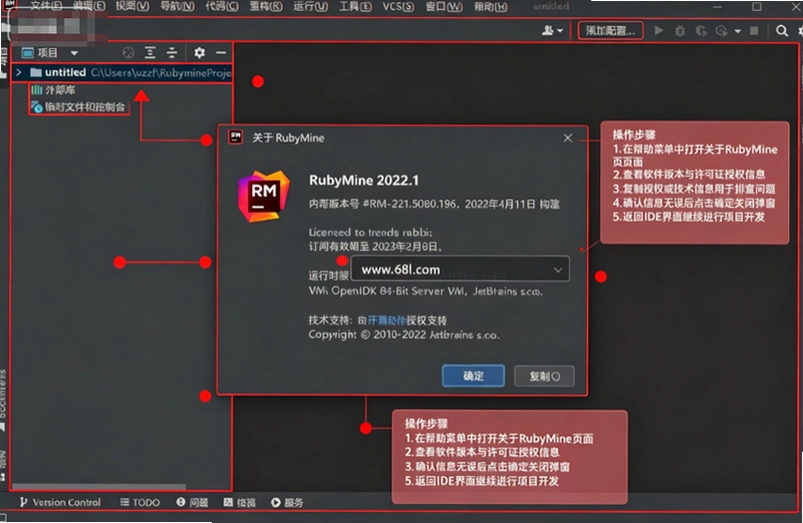Click the 开源软件 link in dialog
803x523 pixels.
tap(387, 321)
